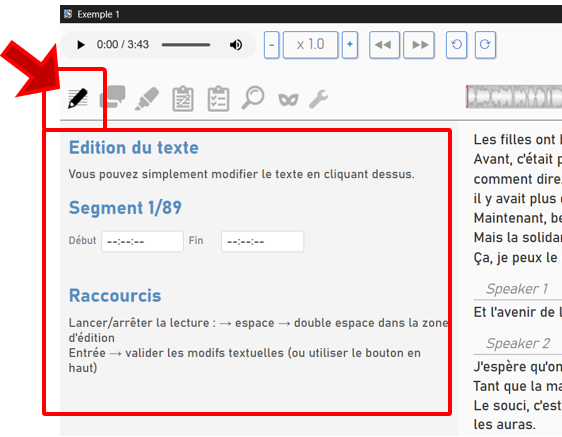The image size is (562, 437).
Task: Click the line starting 'Tant que la ma'
Action: [x=518, y=386]
